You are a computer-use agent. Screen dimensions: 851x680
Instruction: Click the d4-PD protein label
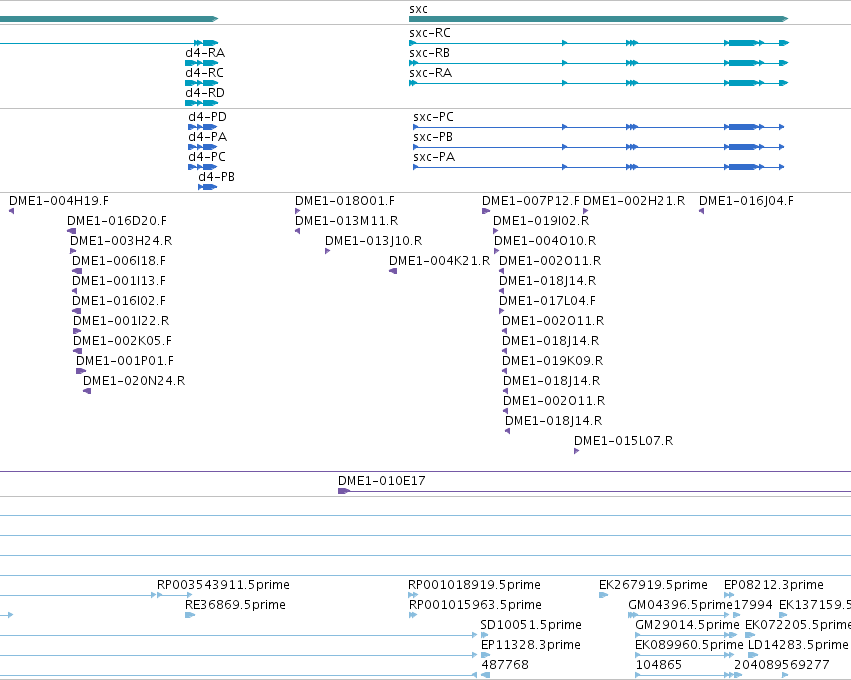tap(207, 117)
